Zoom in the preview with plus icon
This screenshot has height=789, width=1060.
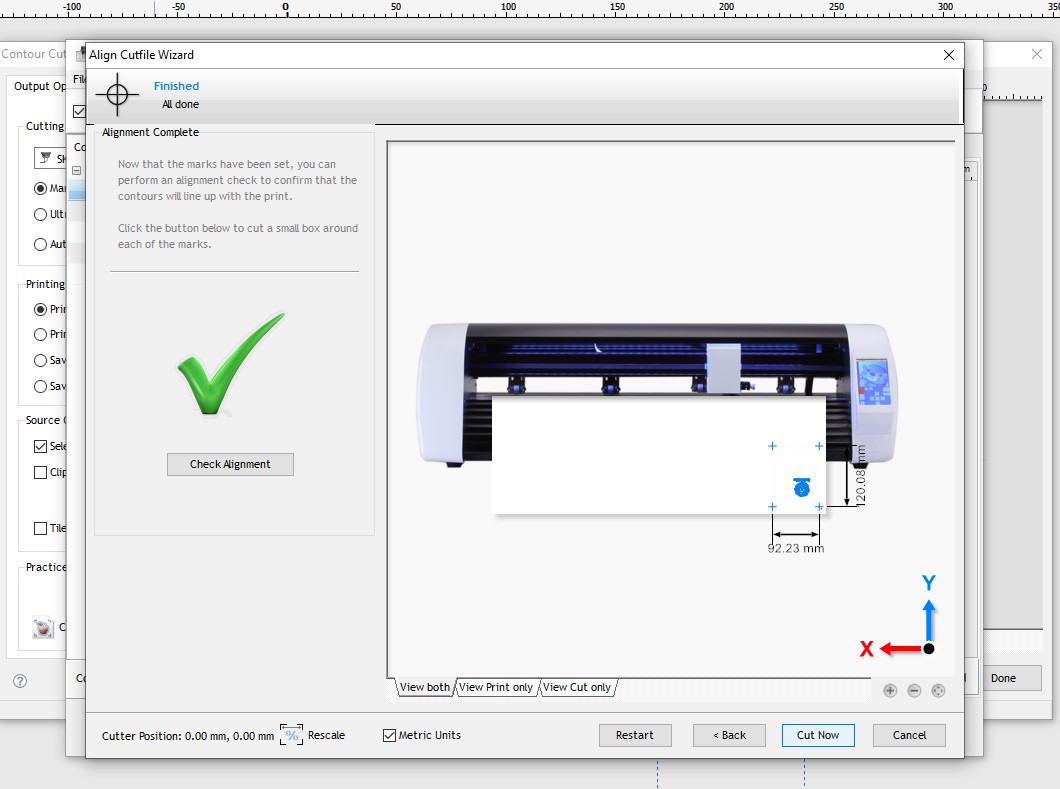pos(890,690)
